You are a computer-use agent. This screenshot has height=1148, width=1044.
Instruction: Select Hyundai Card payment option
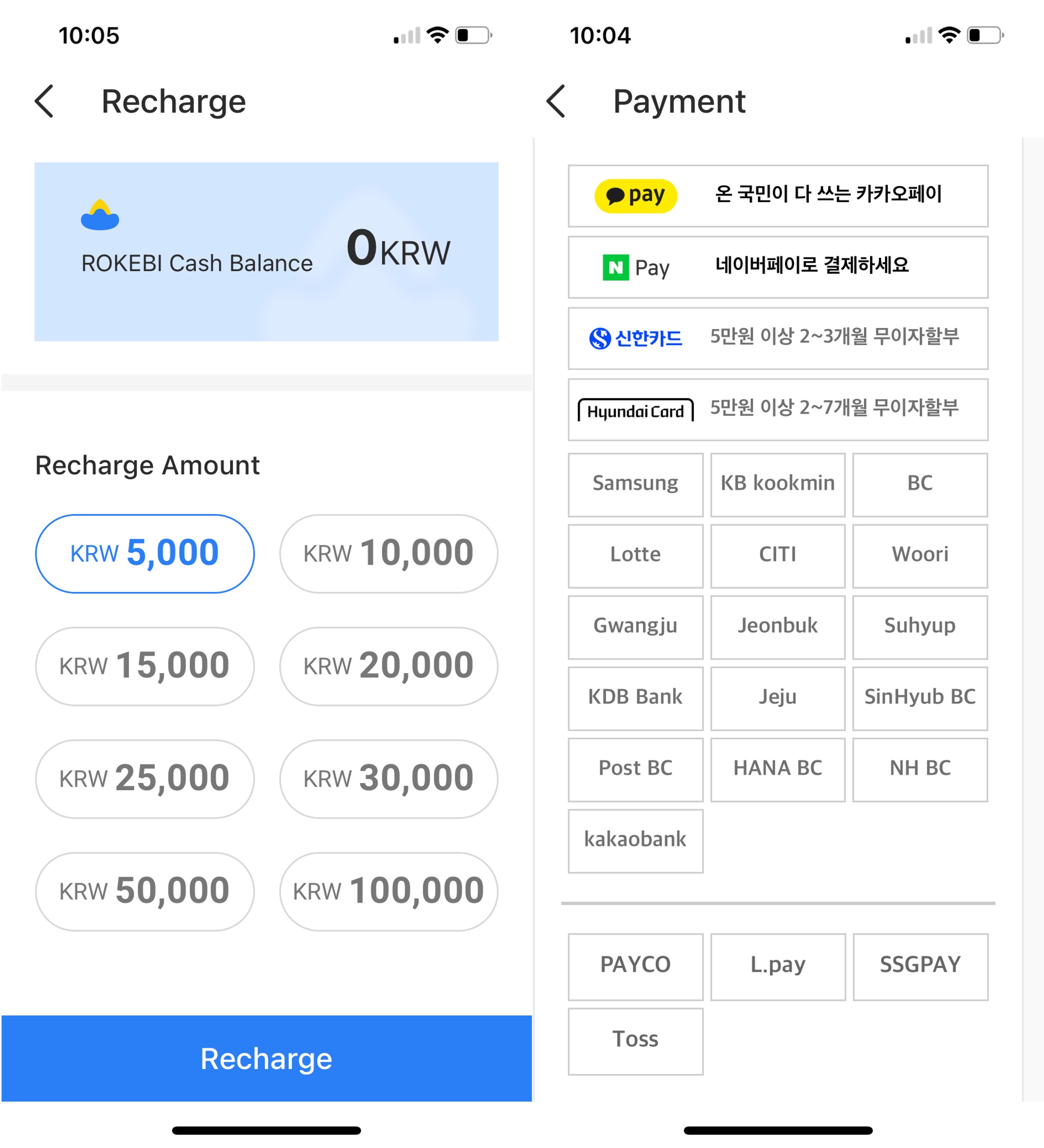tap(778, 410)
